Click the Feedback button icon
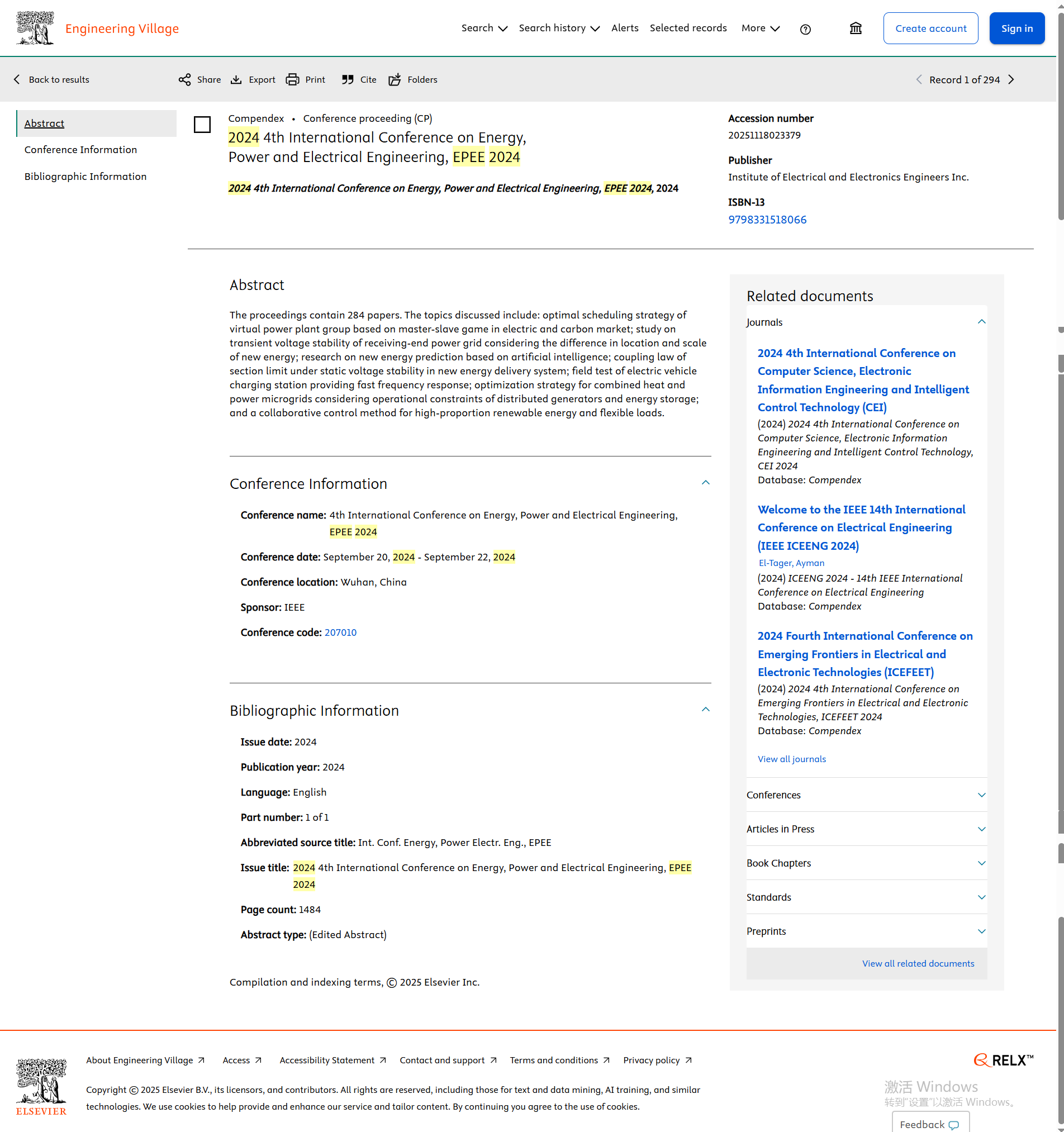Viewport: 1064px width, 1132px height. pos(953,1125)
